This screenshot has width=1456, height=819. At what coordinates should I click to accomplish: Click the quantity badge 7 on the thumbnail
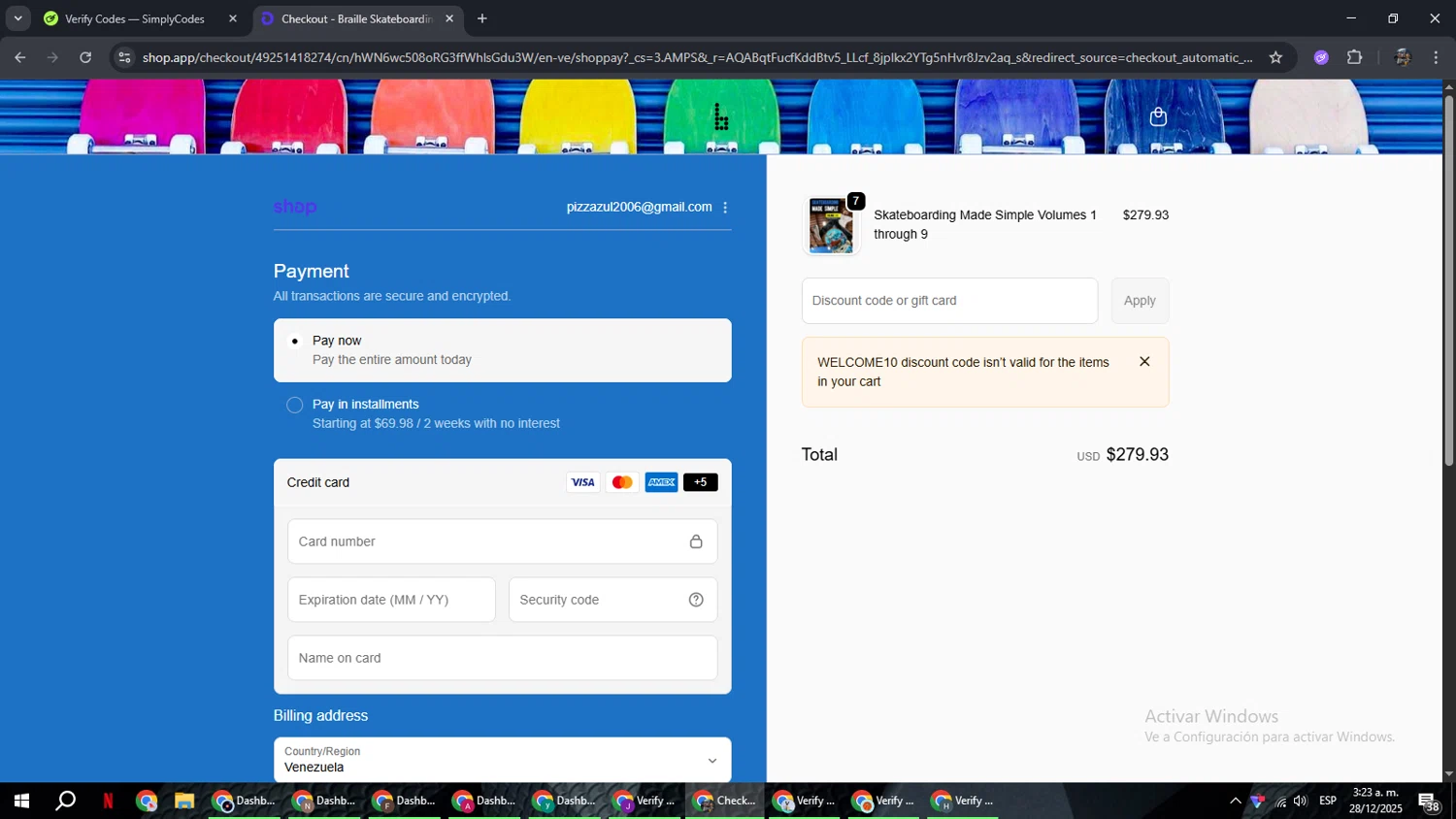click(x=855, y=201)
